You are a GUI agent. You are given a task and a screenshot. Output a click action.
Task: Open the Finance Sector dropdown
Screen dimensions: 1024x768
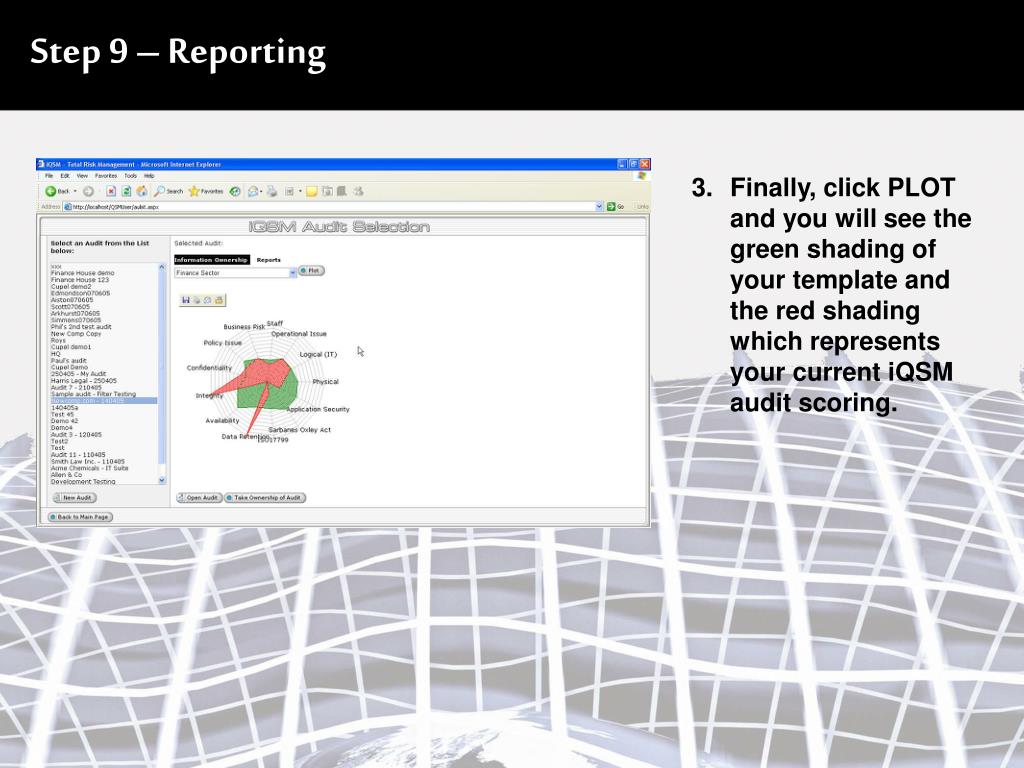click(236, 273)
